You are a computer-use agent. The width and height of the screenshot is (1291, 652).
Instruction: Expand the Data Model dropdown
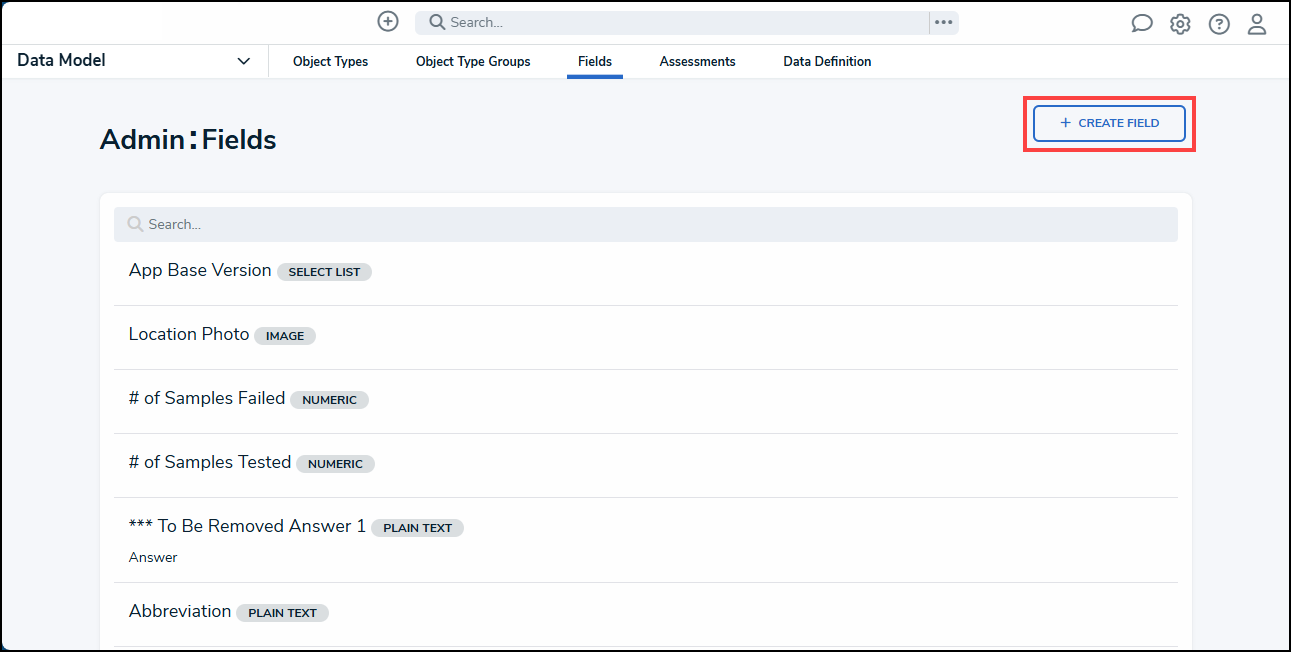click(x=243, y=61)
